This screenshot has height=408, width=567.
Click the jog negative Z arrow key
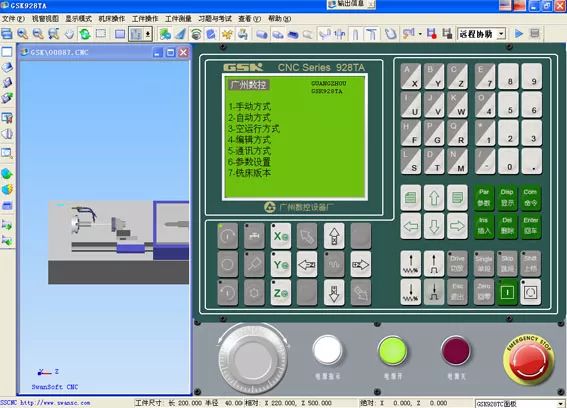pos(307,265)
